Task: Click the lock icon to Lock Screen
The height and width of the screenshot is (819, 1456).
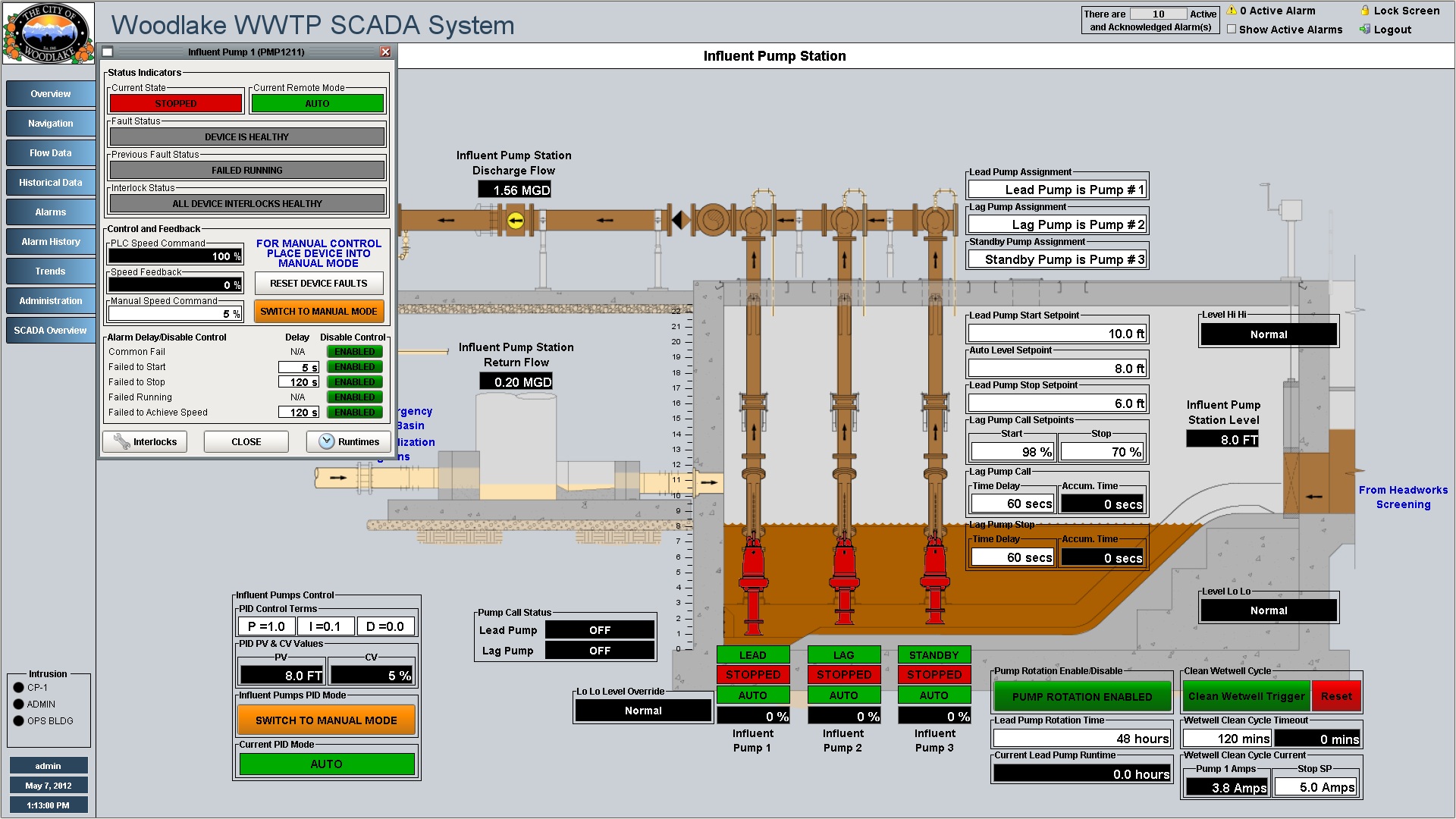Action: click(1365, 11)
